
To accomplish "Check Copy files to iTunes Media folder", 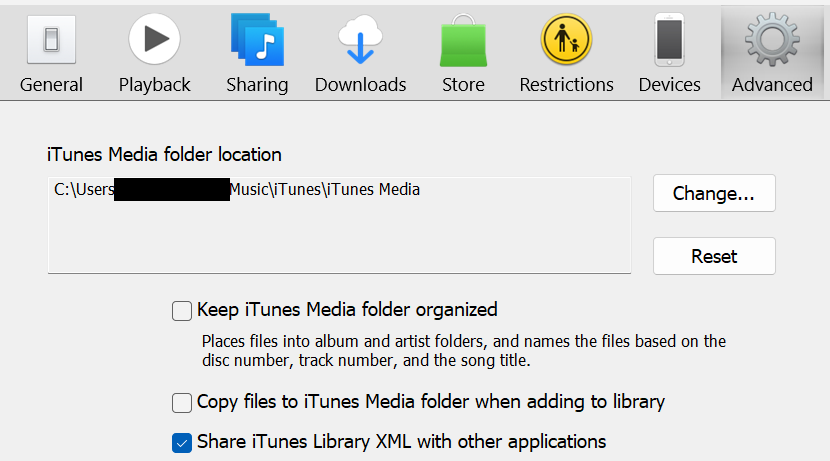I will (x=182, y=403).
